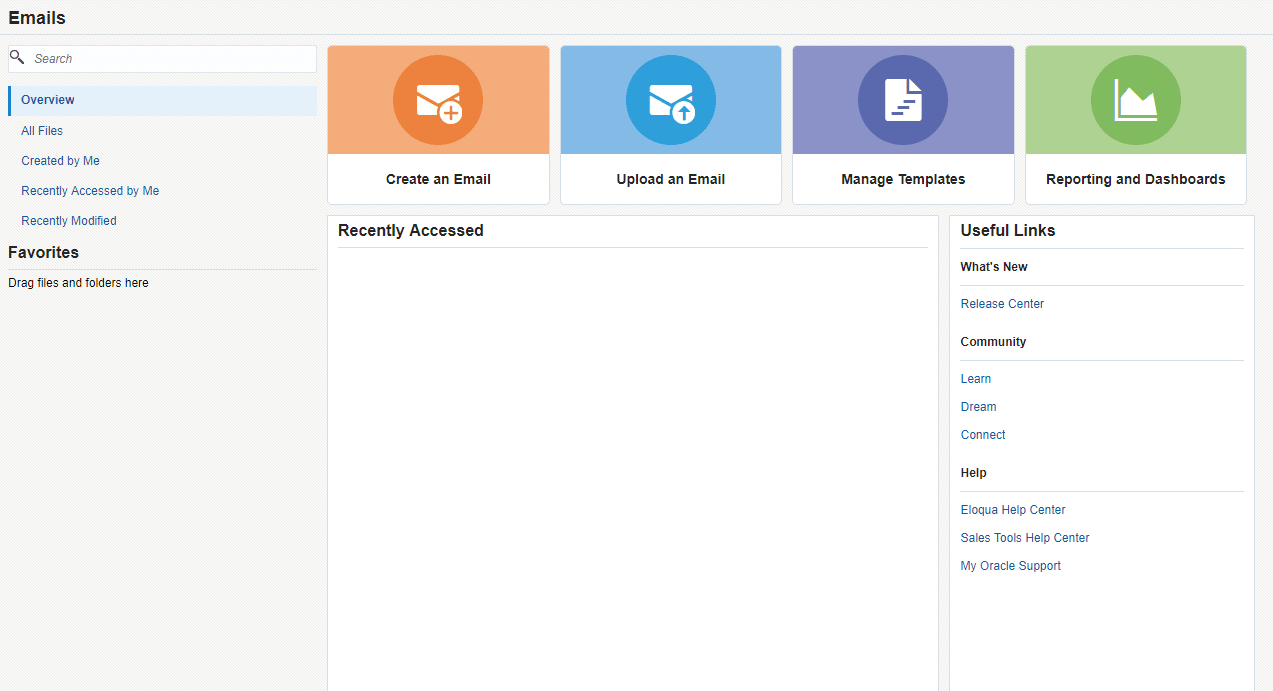View Recently Accessed by Me files
Image resolution: width=1273 pixels, height=691 pixels.
(89, 190)
